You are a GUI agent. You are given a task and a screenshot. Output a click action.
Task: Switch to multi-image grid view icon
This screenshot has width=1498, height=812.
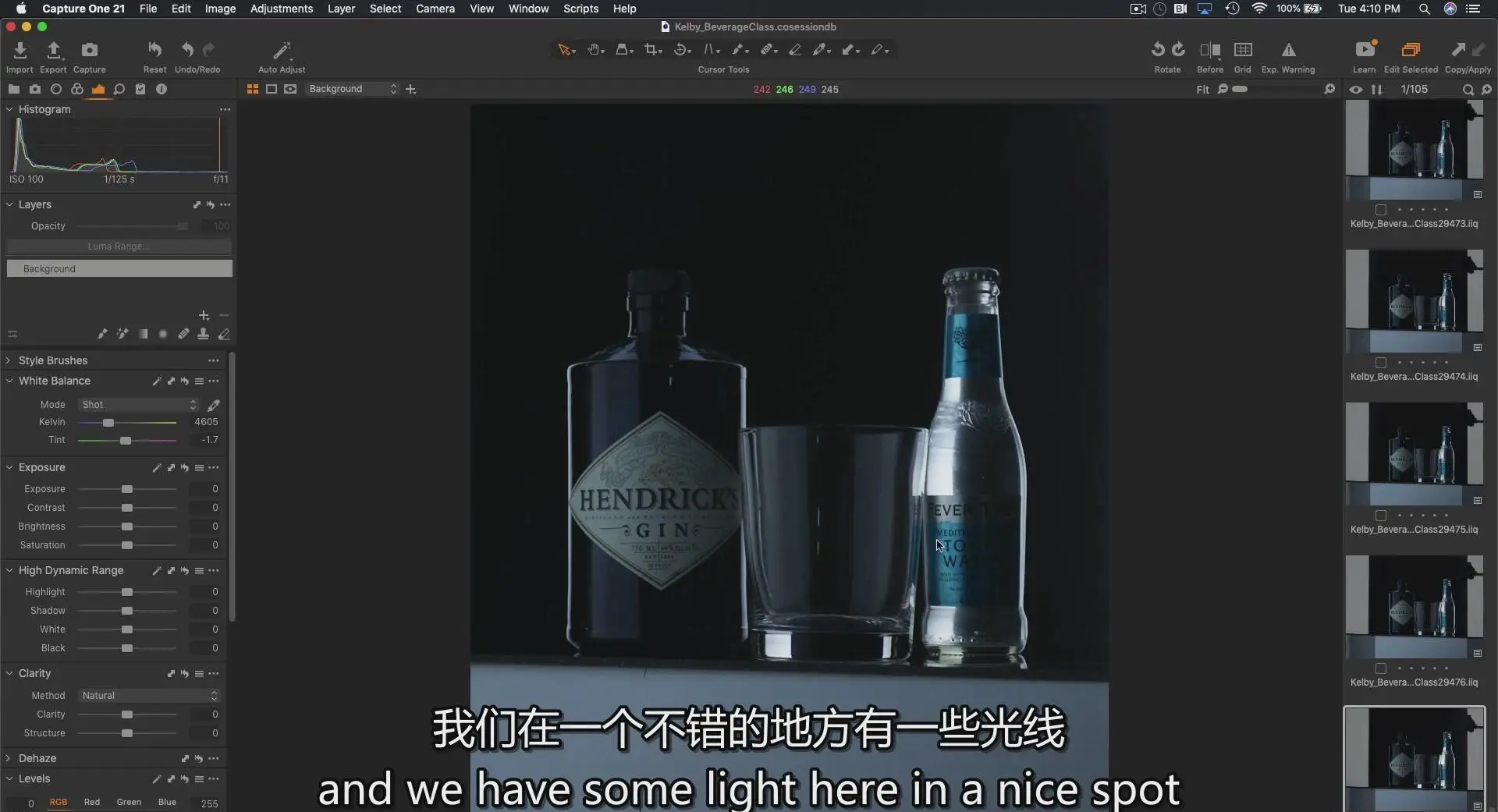[253, 89]
